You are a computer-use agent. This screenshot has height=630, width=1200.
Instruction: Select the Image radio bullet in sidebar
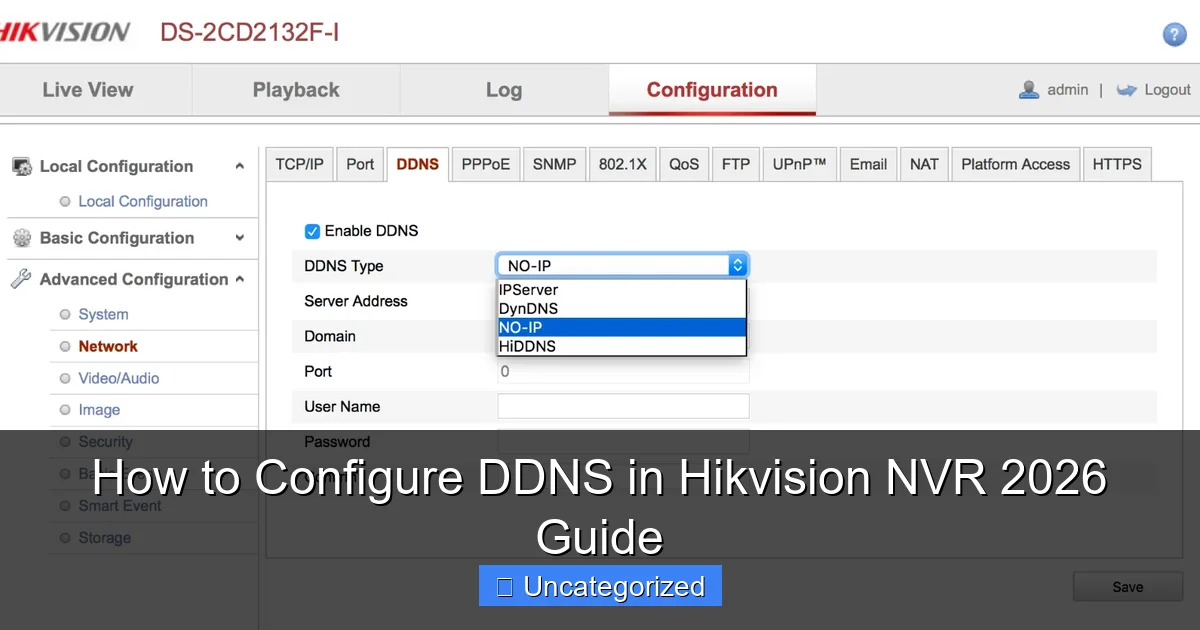[63, 409]
